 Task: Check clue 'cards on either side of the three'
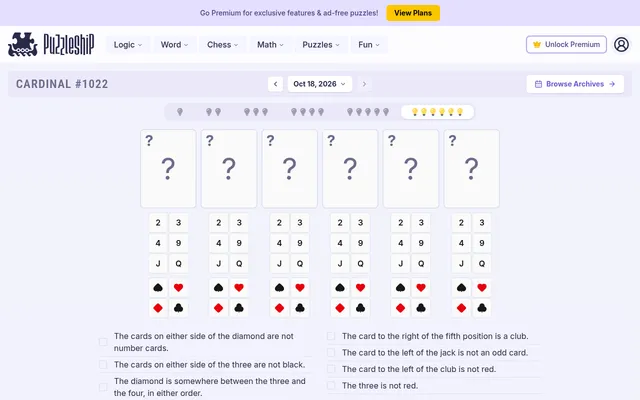point(103,364)
